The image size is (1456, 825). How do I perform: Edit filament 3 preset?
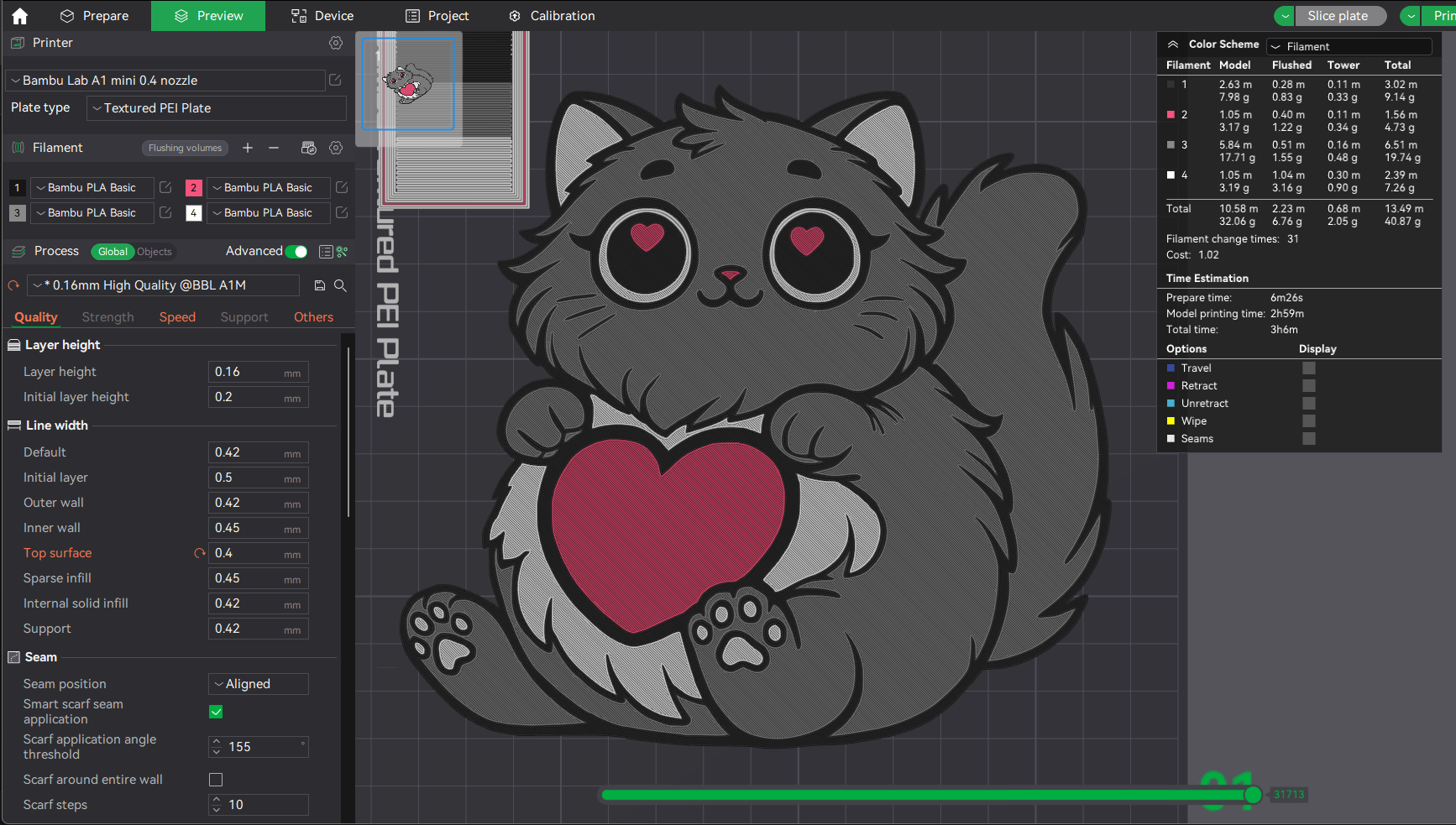coord(165,213)
